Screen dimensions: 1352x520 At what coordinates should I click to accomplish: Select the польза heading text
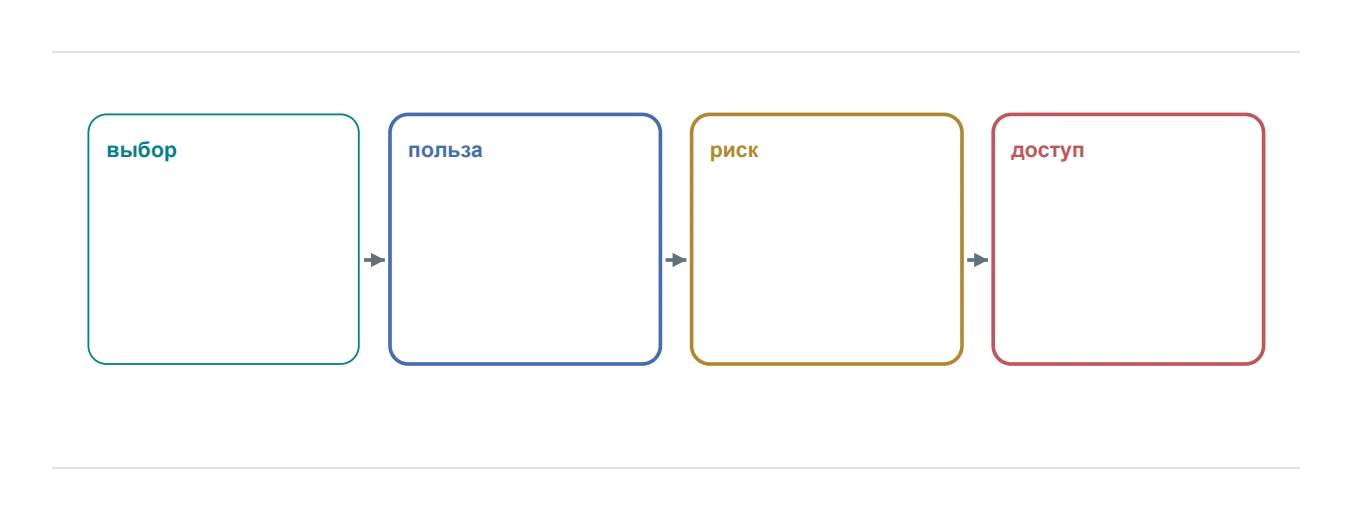coord(445,151)
